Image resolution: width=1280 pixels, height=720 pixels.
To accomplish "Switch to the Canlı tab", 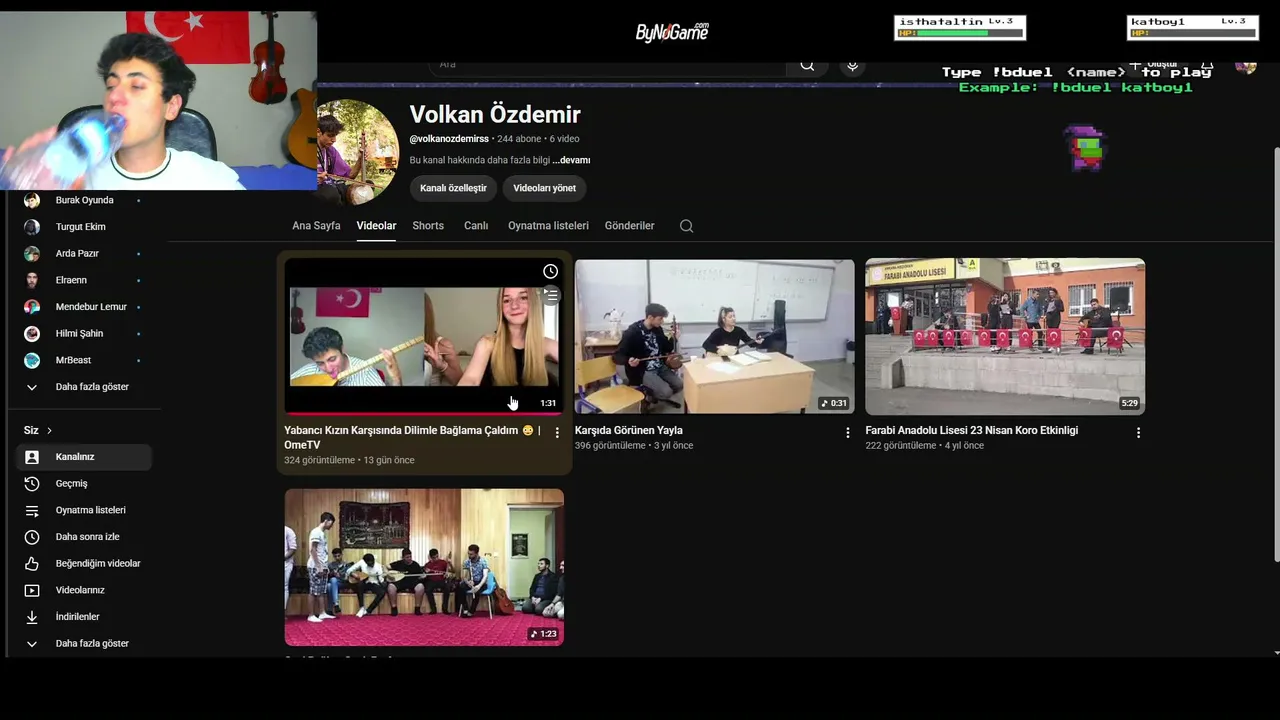I will coord(476,226).
